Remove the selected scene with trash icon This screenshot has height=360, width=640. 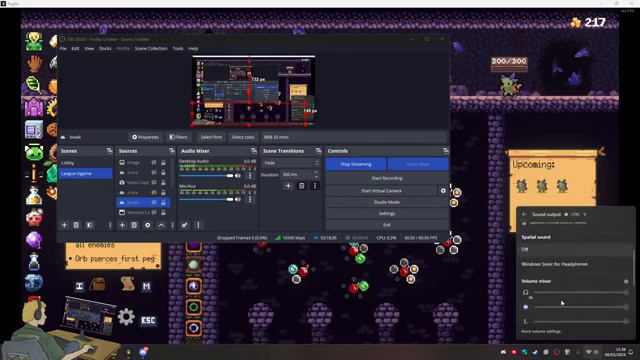click(76, 225)
